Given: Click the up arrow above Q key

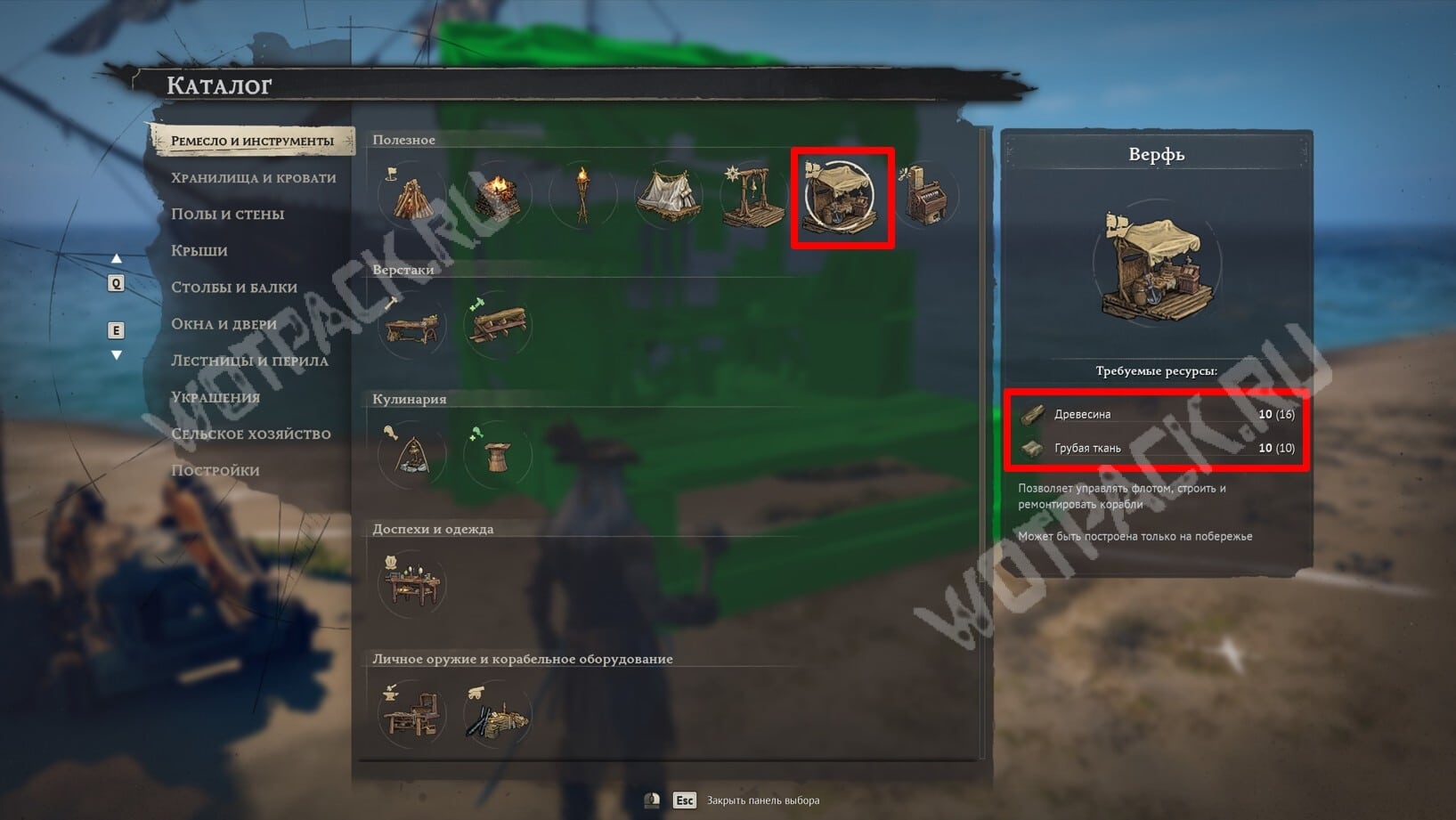Looking at the screenshot, I should coord(116,259).
